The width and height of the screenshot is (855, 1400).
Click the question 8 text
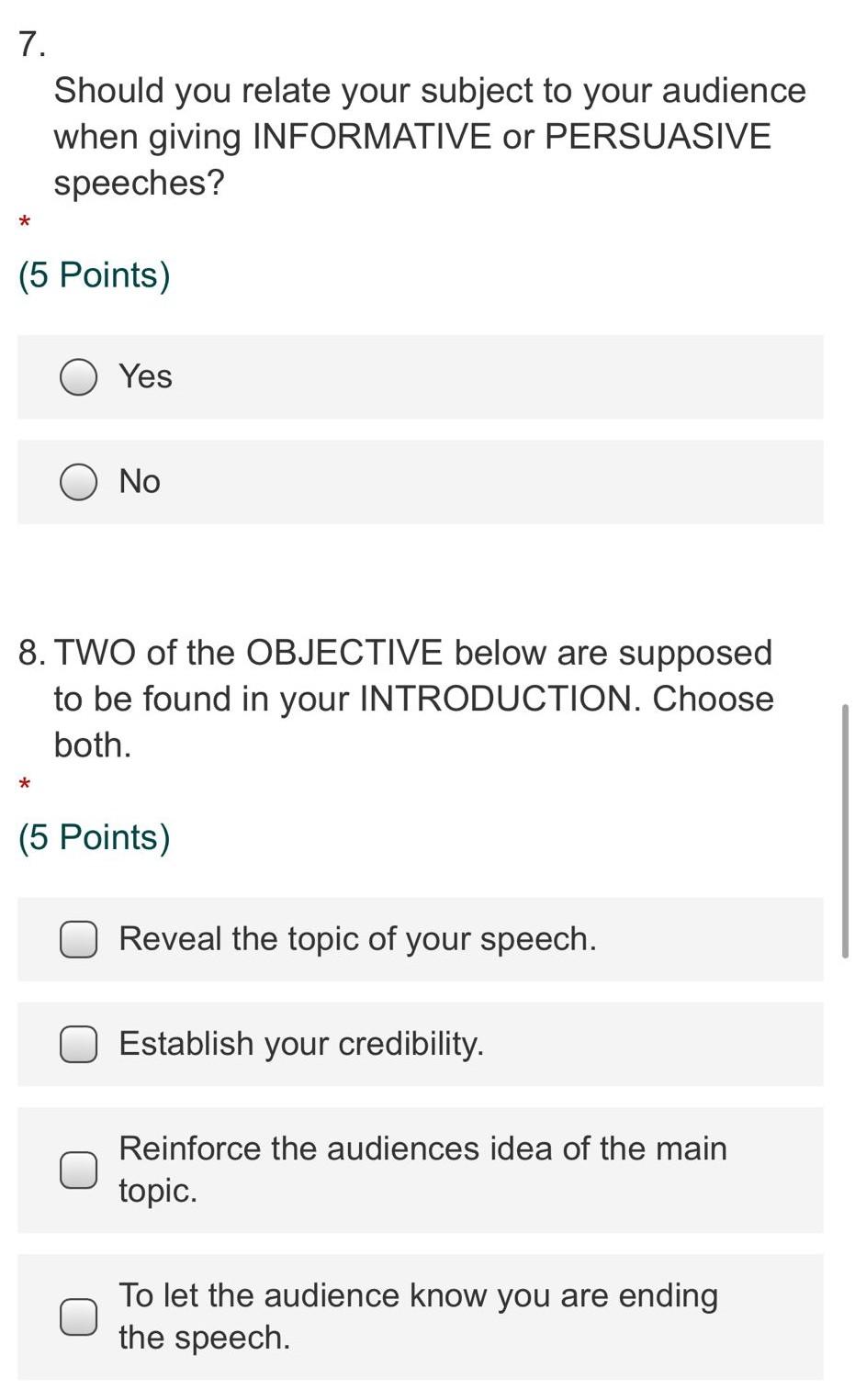pos(413,698)
